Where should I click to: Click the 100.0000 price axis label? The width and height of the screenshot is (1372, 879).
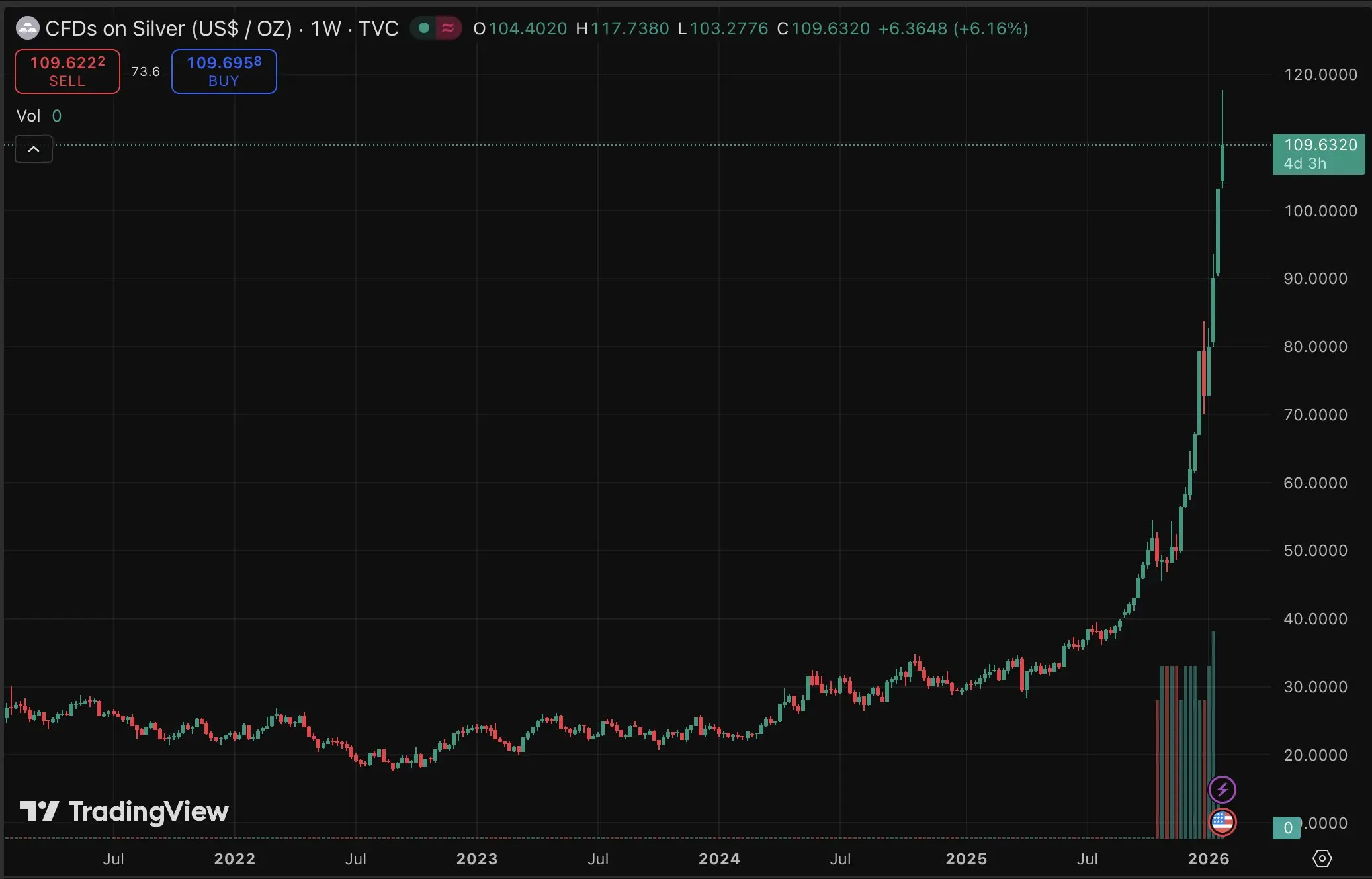(x=1320, y=211)
